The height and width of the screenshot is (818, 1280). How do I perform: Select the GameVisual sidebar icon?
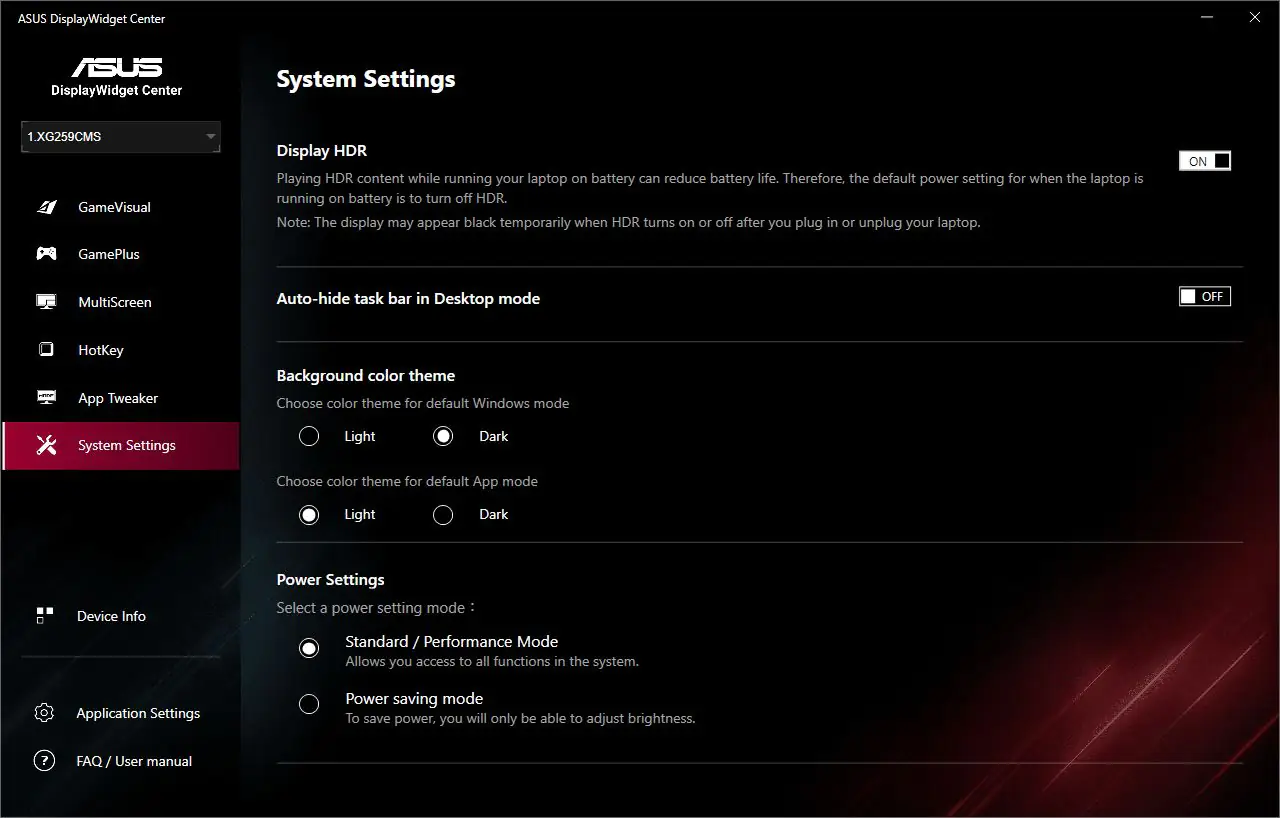pyautogui.click(x=46, y=206)
